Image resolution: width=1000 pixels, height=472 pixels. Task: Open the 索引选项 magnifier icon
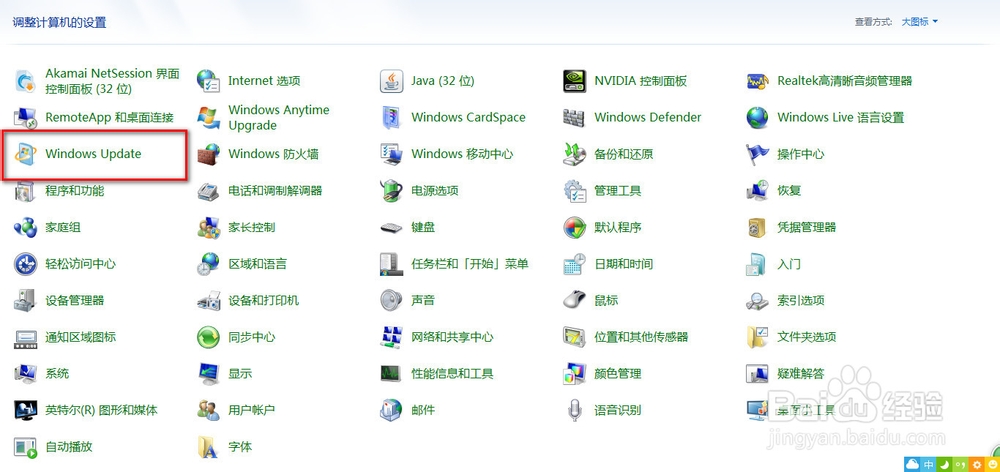pyautogui.click(x=758, y=300)
